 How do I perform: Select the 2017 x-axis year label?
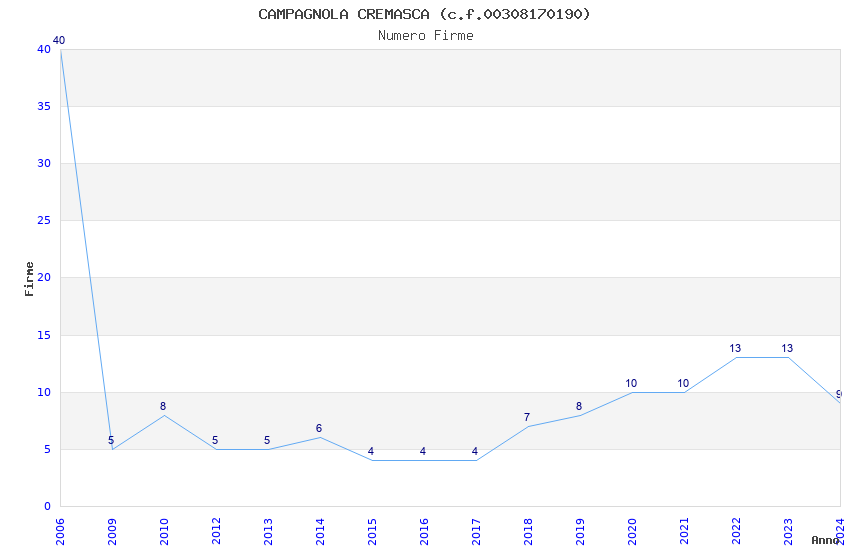tap(476, 532)
